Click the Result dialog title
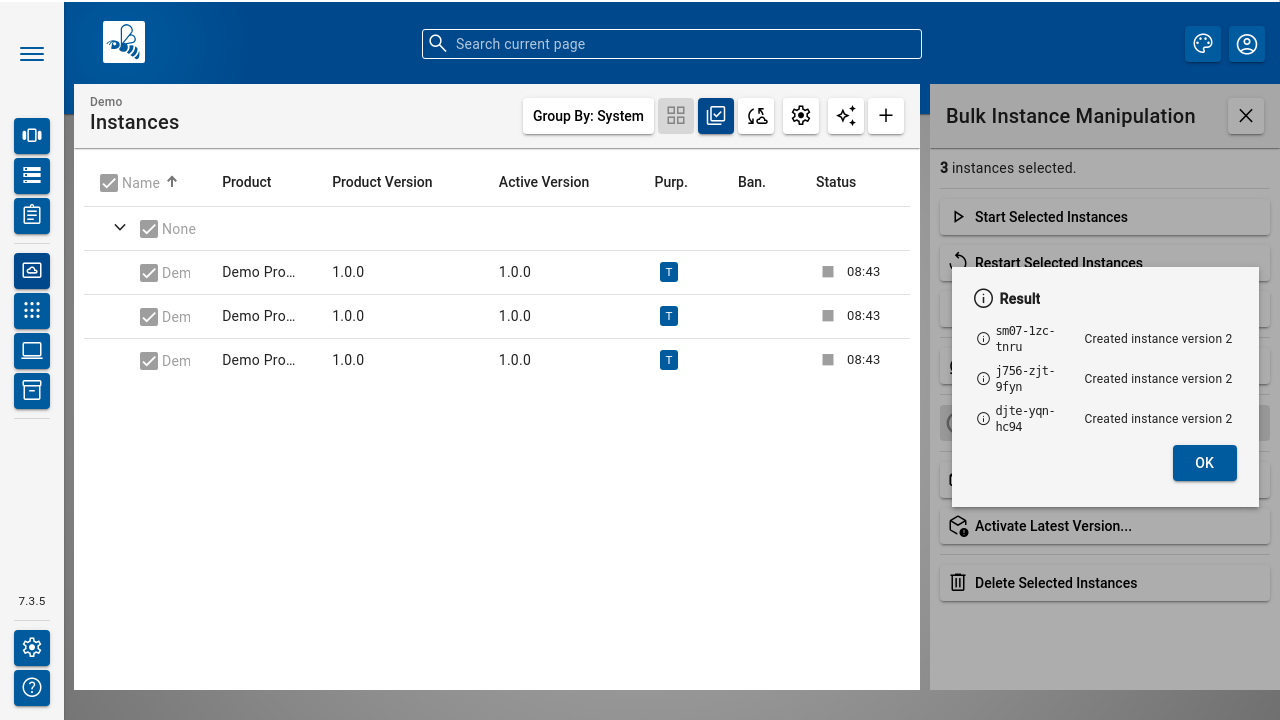This screenshot has width=1280, height=720. [1020, 299]
